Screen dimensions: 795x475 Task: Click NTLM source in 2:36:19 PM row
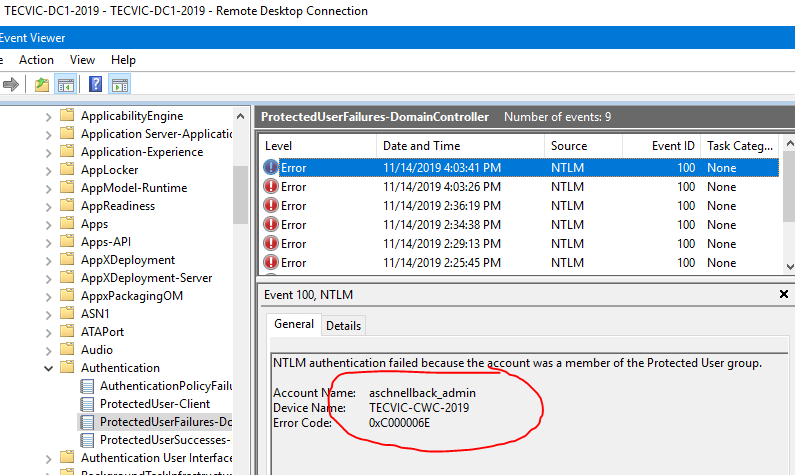(567, 206)
